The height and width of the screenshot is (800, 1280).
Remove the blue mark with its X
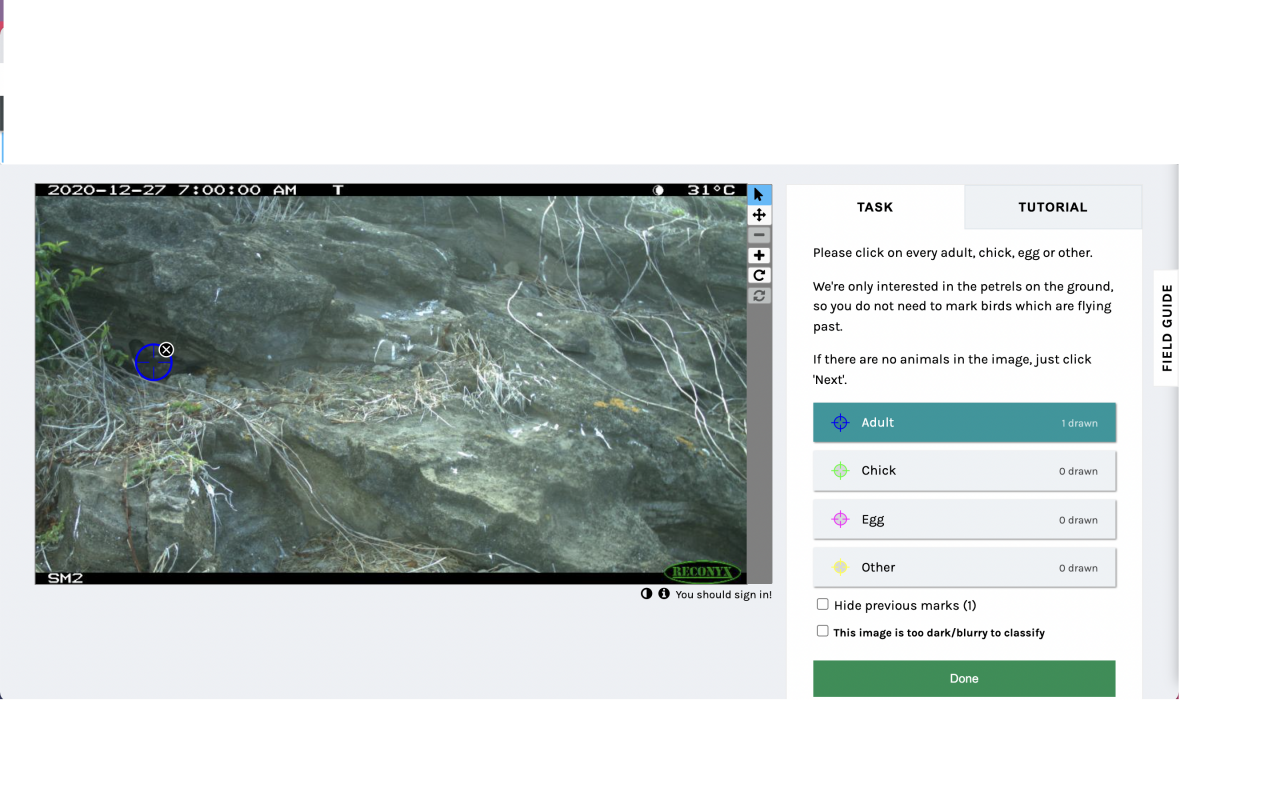pos(166,349)
